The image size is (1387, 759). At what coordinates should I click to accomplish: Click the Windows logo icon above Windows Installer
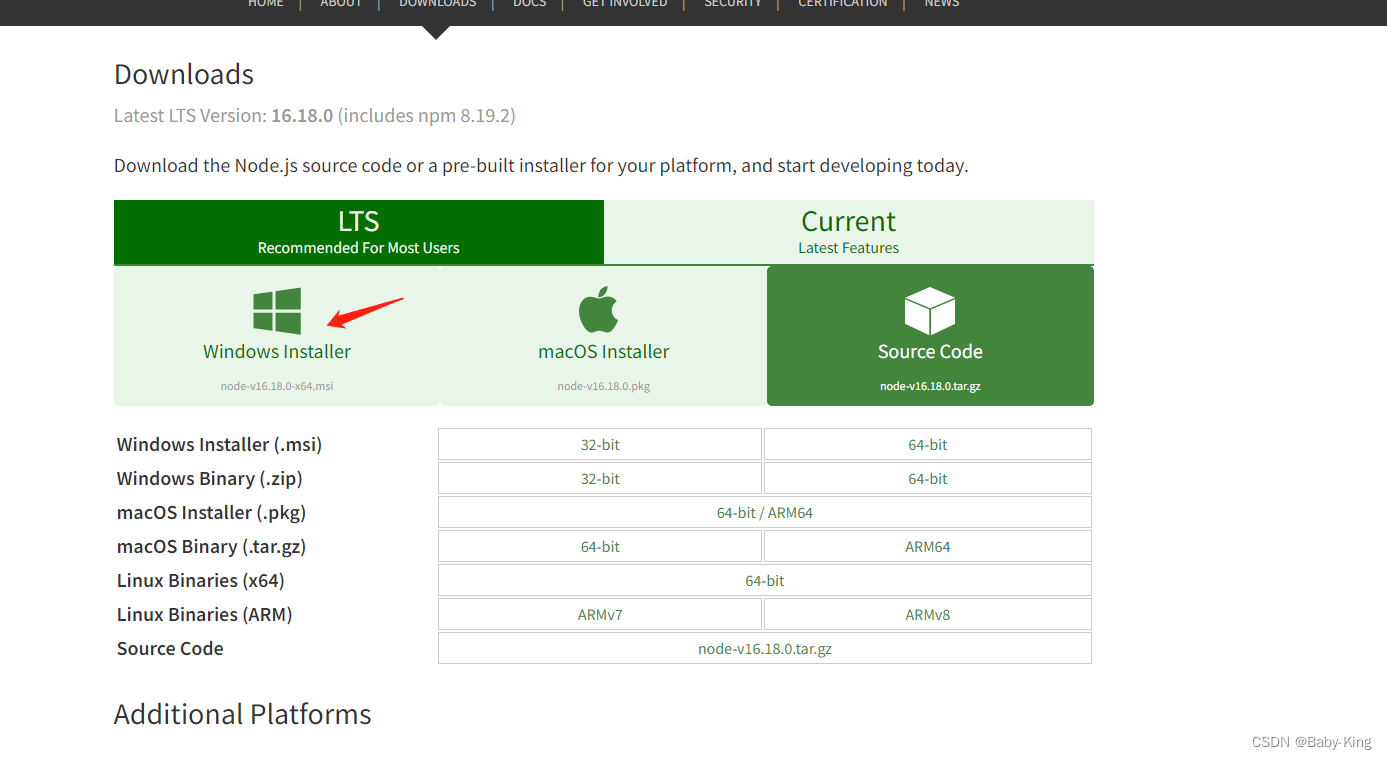(277, 310)
